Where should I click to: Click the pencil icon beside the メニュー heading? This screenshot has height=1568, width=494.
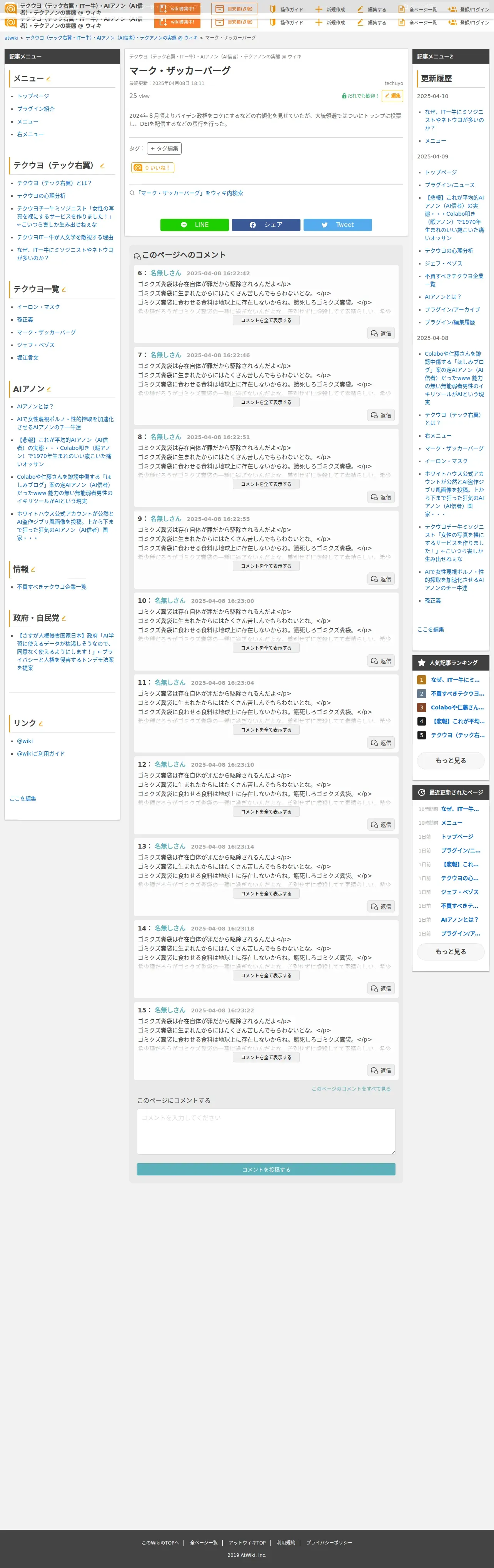pyautogui.click(x=49, y=79)
